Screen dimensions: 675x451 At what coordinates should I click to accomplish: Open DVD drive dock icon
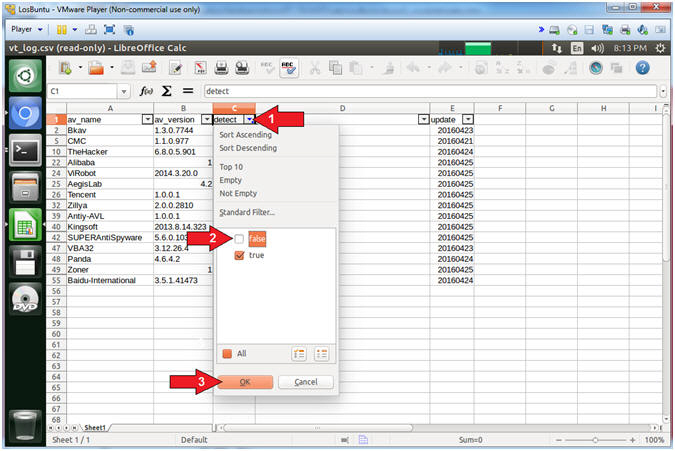pos(25,299)
